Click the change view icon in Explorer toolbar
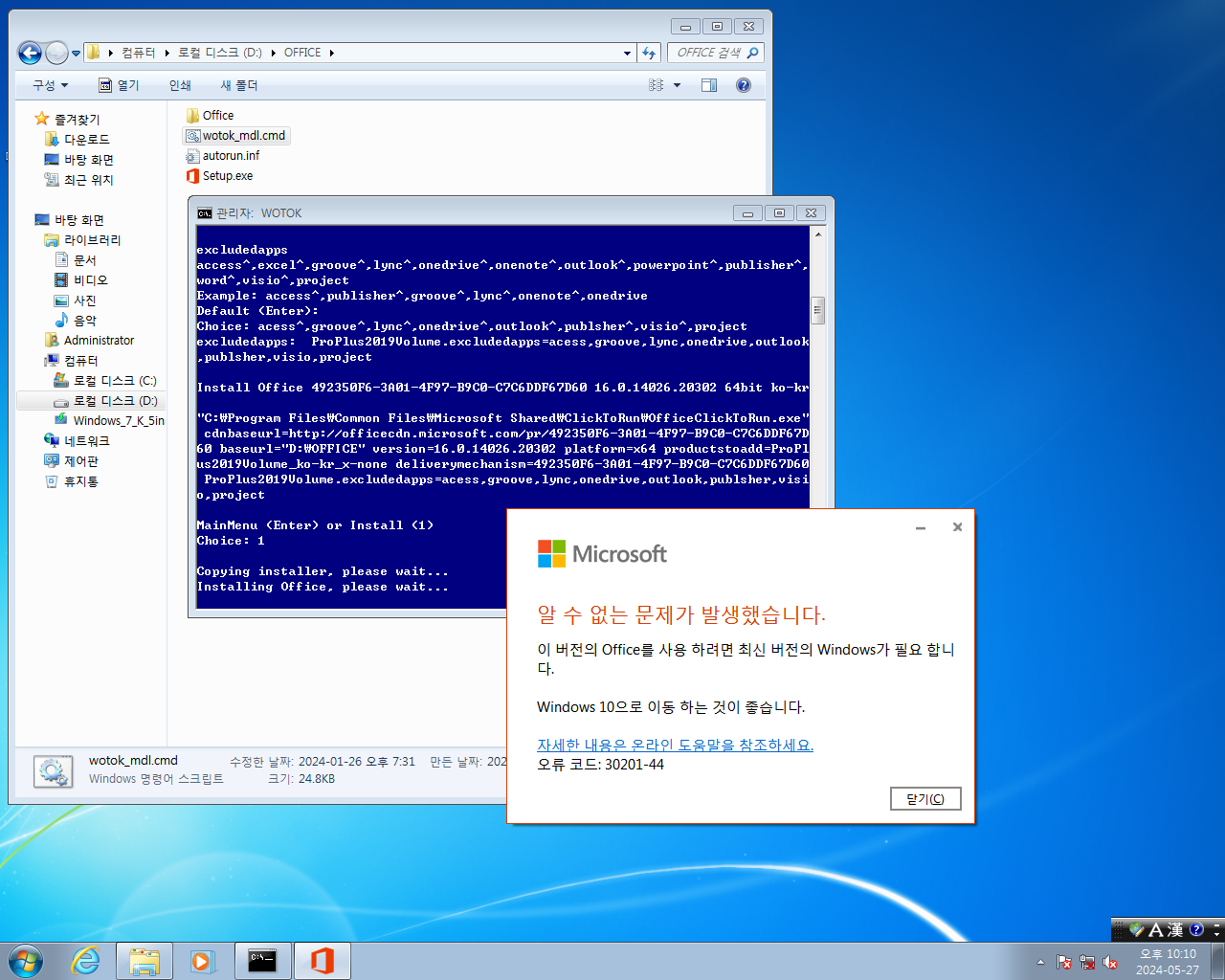Image resolution: width=1225 pixels, height=980 pixels. click(657, 85)
